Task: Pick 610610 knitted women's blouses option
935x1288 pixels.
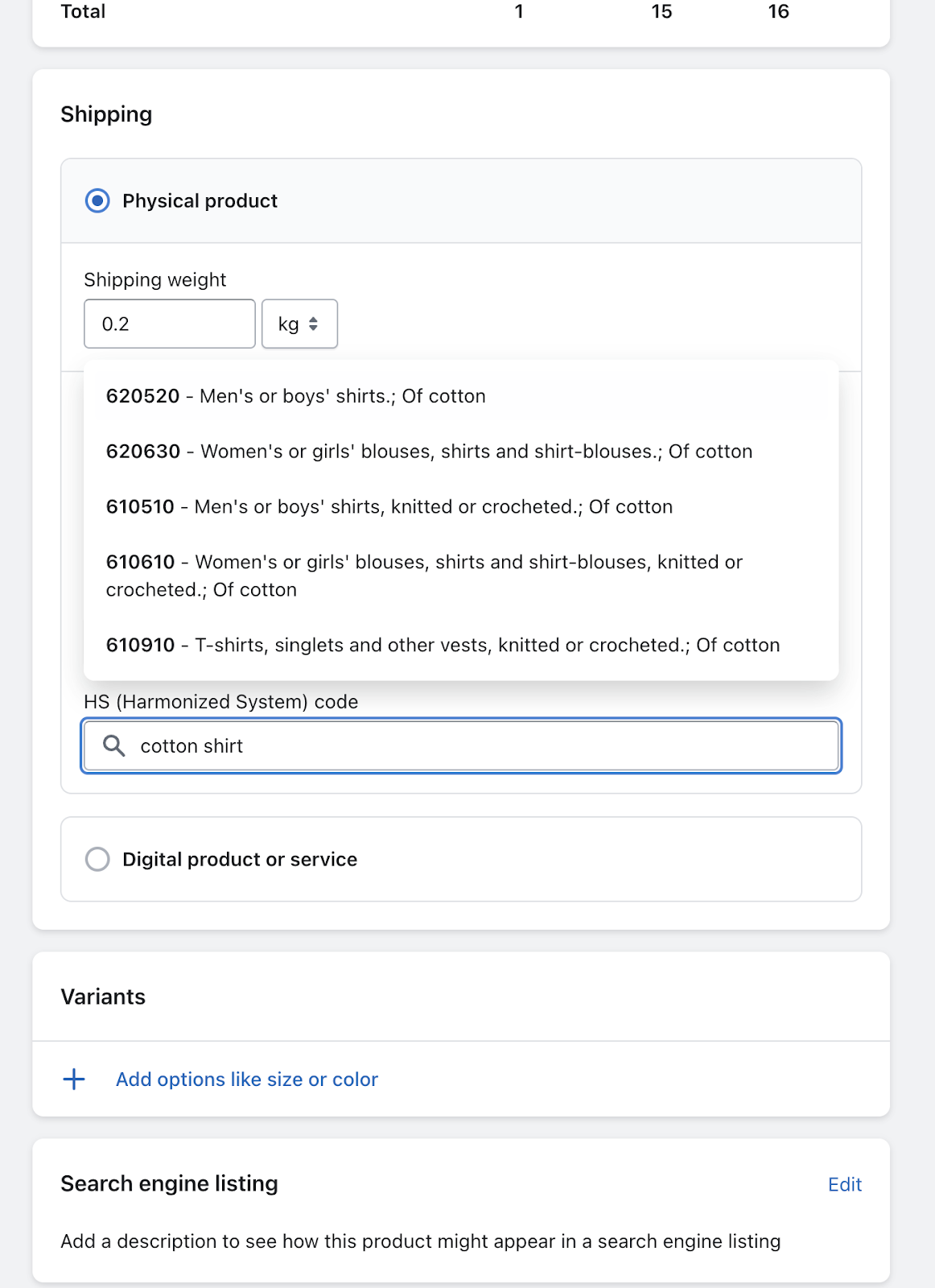Action: (424, 576)
